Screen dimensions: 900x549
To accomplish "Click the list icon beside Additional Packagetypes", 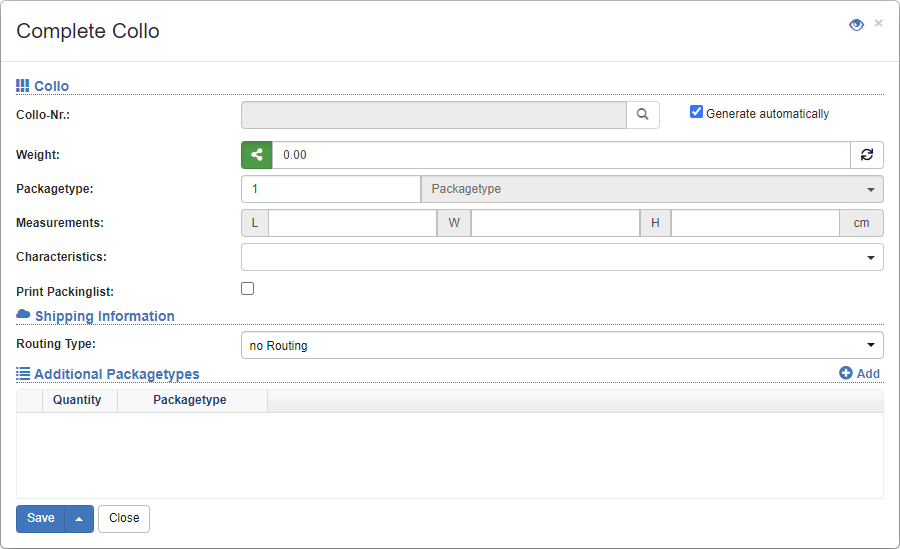I will pyautogui.click(x=23, y=373).
